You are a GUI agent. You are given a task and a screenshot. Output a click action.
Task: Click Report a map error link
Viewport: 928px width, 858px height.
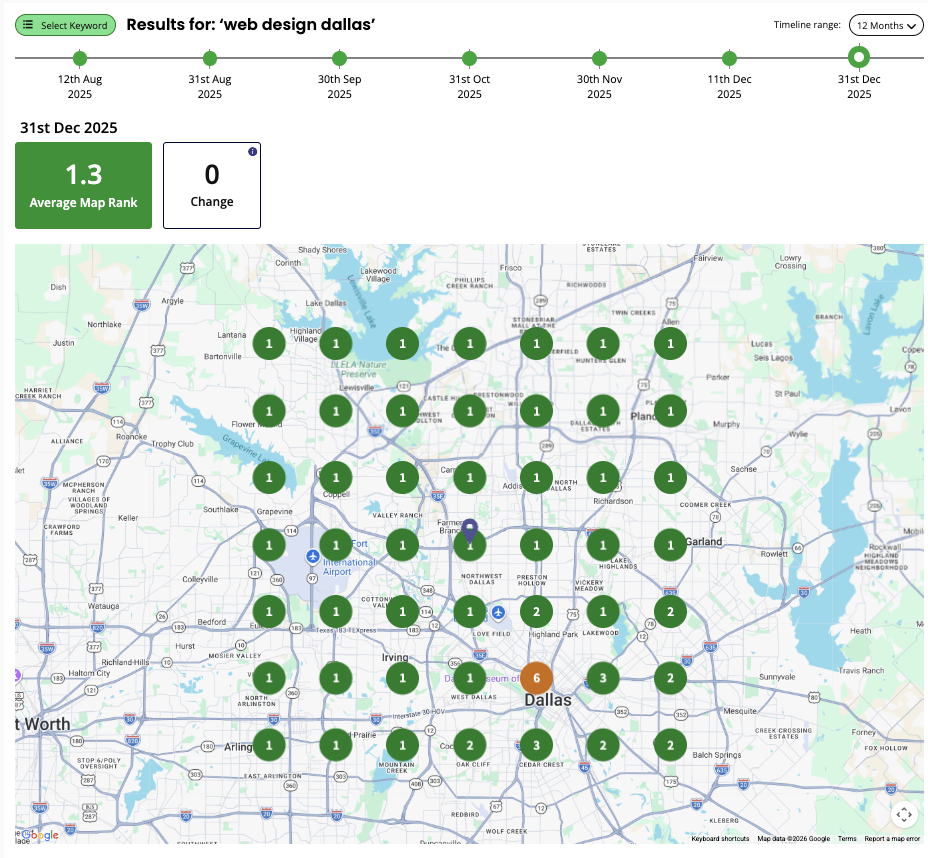tap(892, 839)
